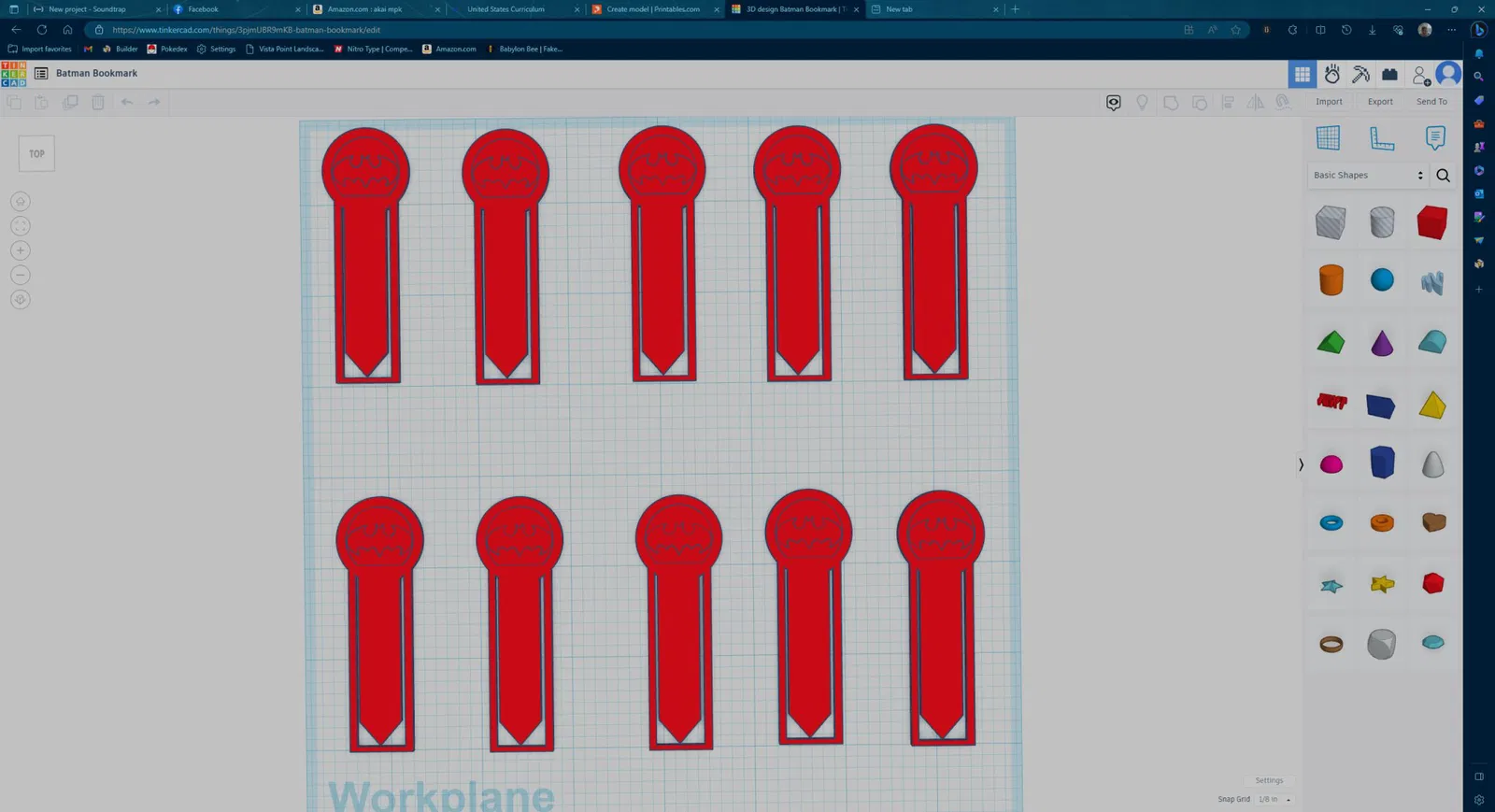Click the Ungroup shapes tool

1200,102
